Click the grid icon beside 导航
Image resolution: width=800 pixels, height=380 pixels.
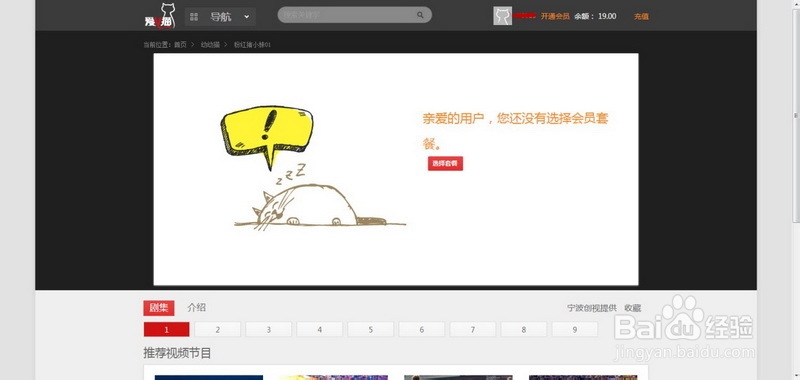pyautogui.click(x=194, y=17)
